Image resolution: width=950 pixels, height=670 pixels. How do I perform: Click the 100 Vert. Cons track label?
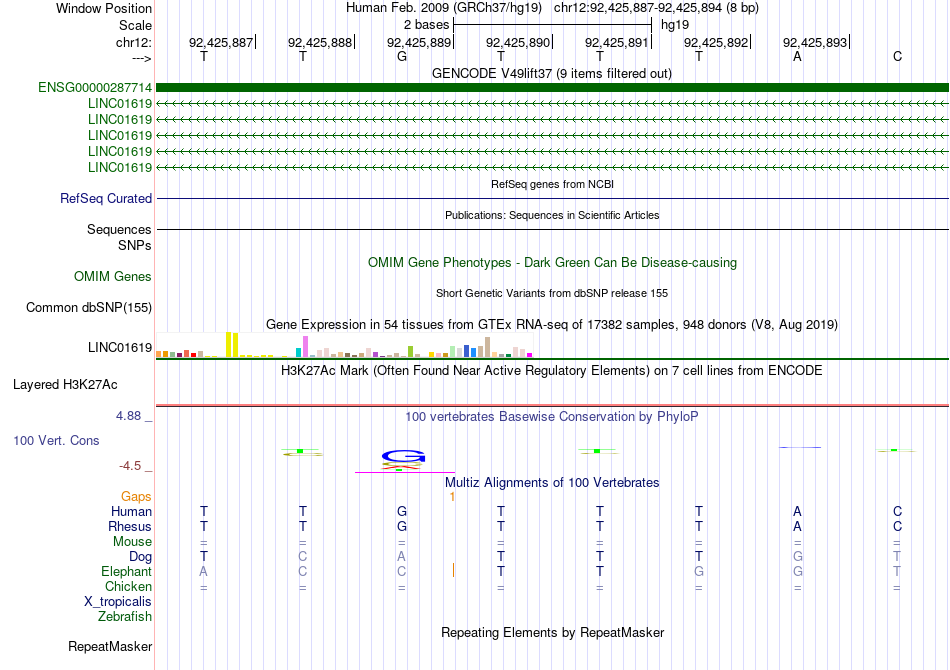click(x=56, y=440)
